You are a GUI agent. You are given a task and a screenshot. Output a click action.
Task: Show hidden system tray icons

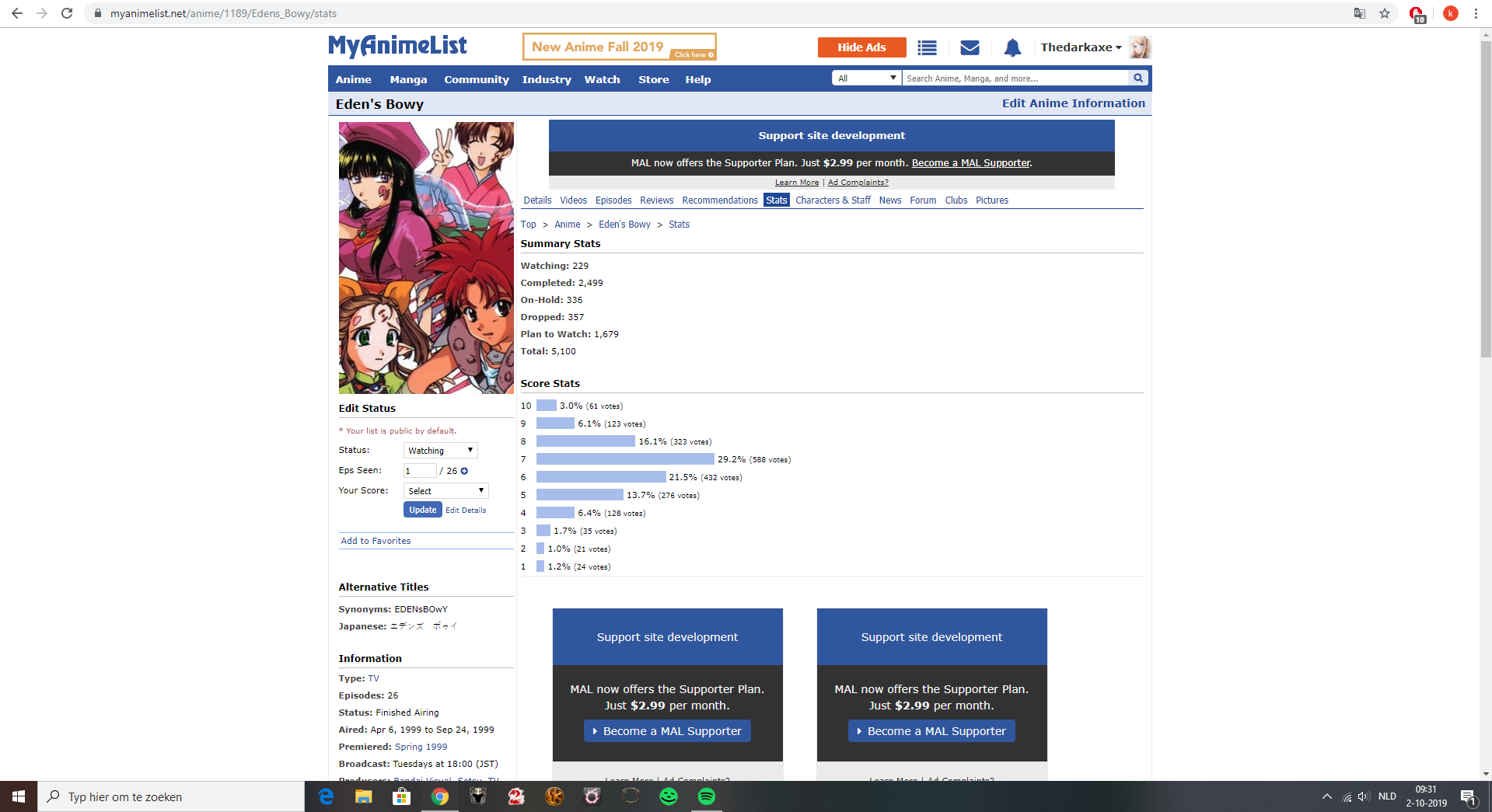(1327, 796)
